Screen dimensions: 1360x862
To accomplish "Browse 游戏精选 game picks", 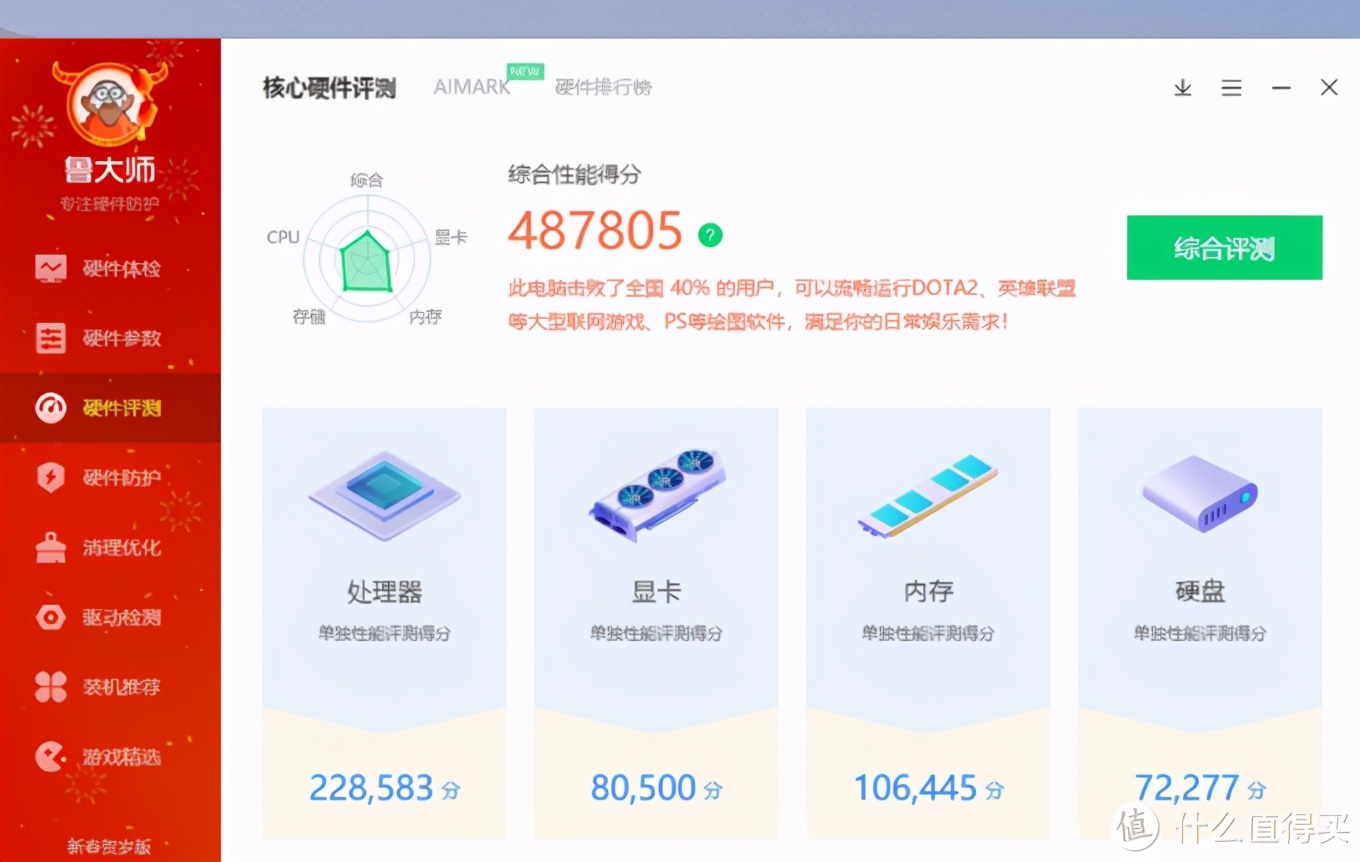I will tap(110, 757).
